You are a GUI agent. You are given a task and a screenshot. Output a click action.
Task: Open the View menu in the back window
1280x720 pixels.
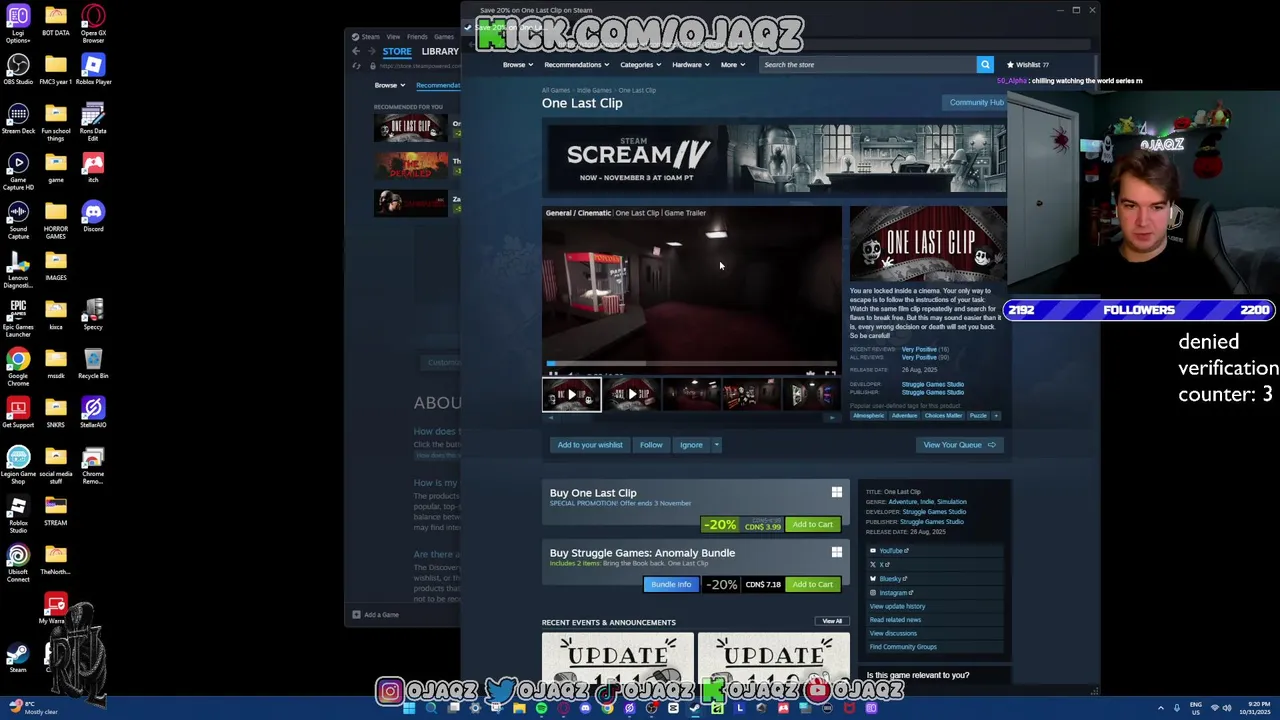click(393, 37)
